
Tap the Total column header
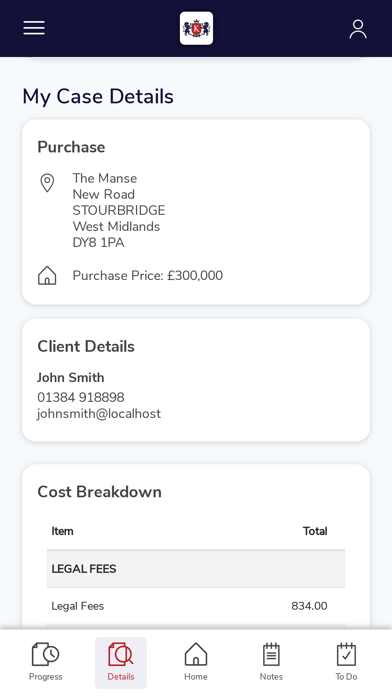click(315, 531)
